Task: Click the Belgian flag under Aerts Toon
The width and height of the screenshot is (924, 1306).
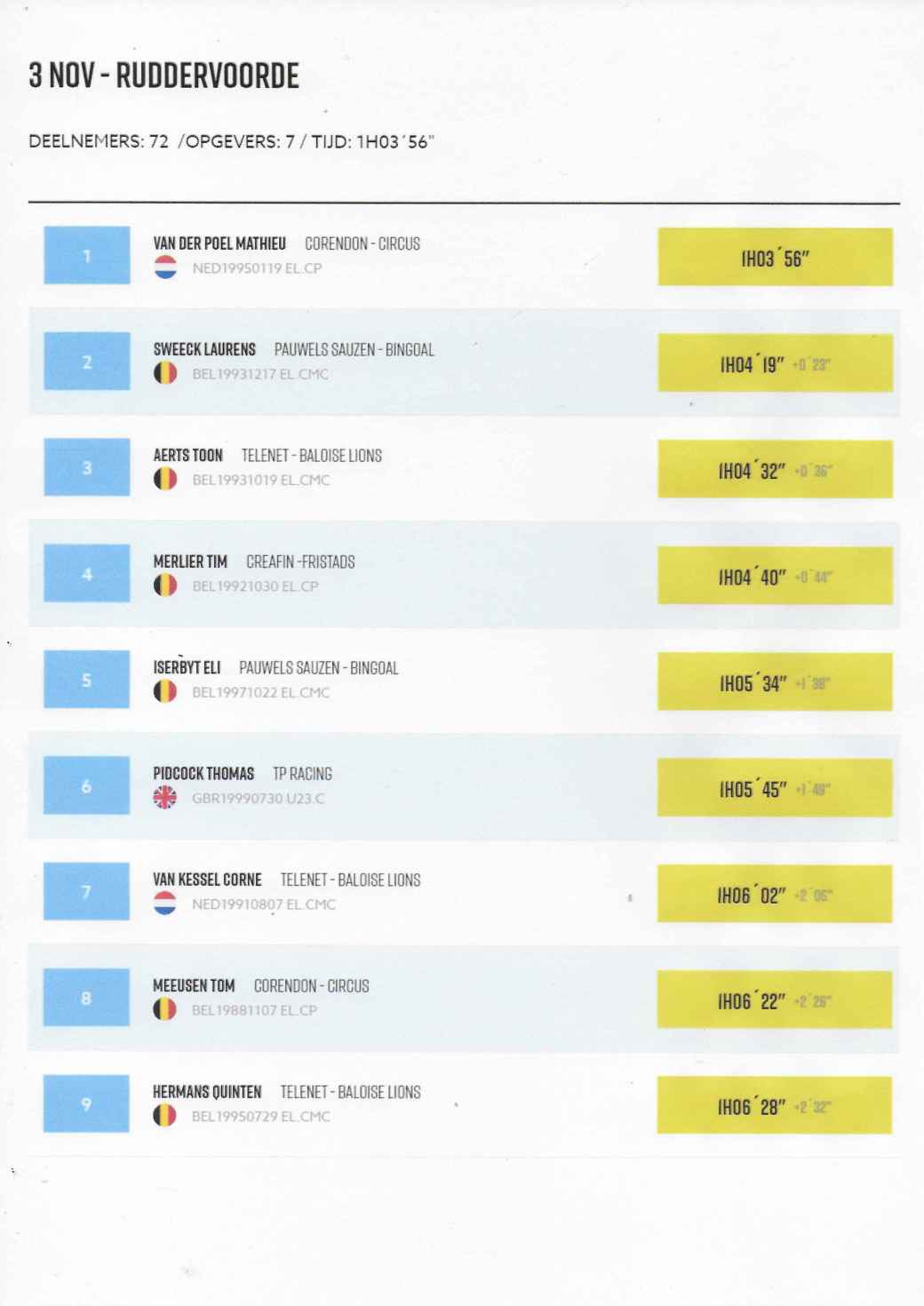Action: click(165, 480)
